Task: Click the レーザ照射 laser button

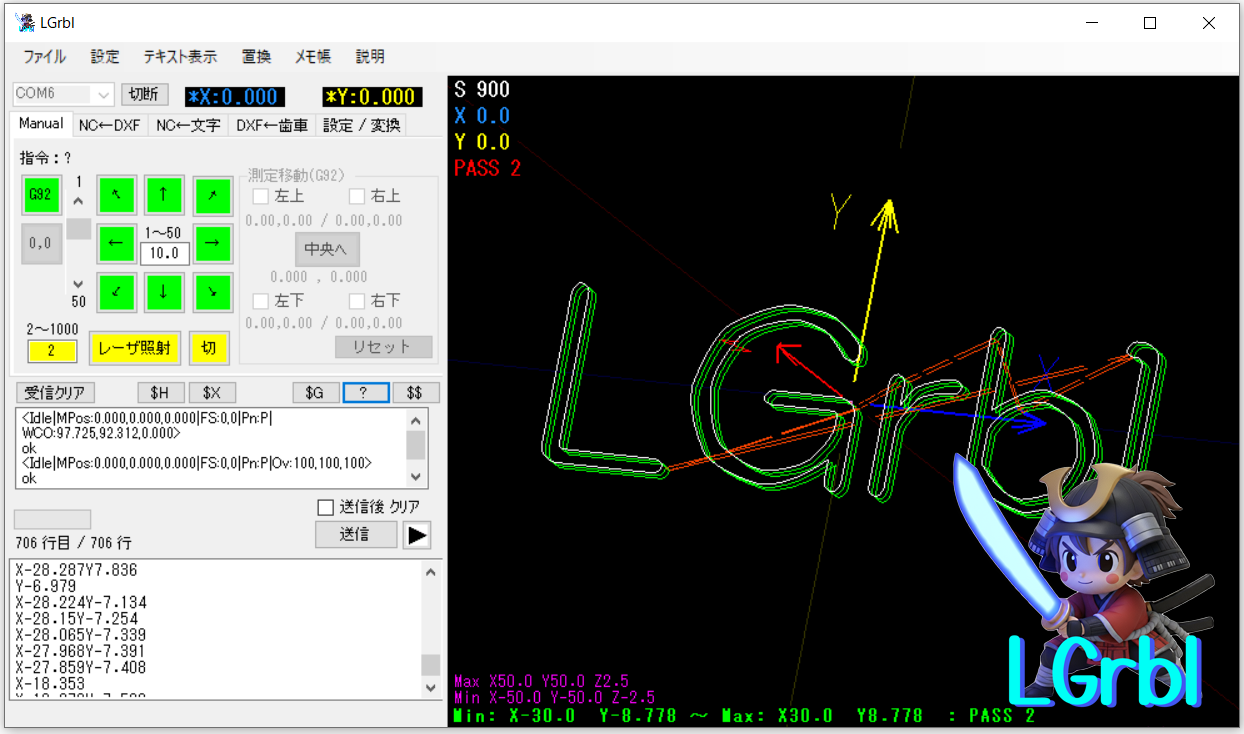Action: click(x=134, y=348)
